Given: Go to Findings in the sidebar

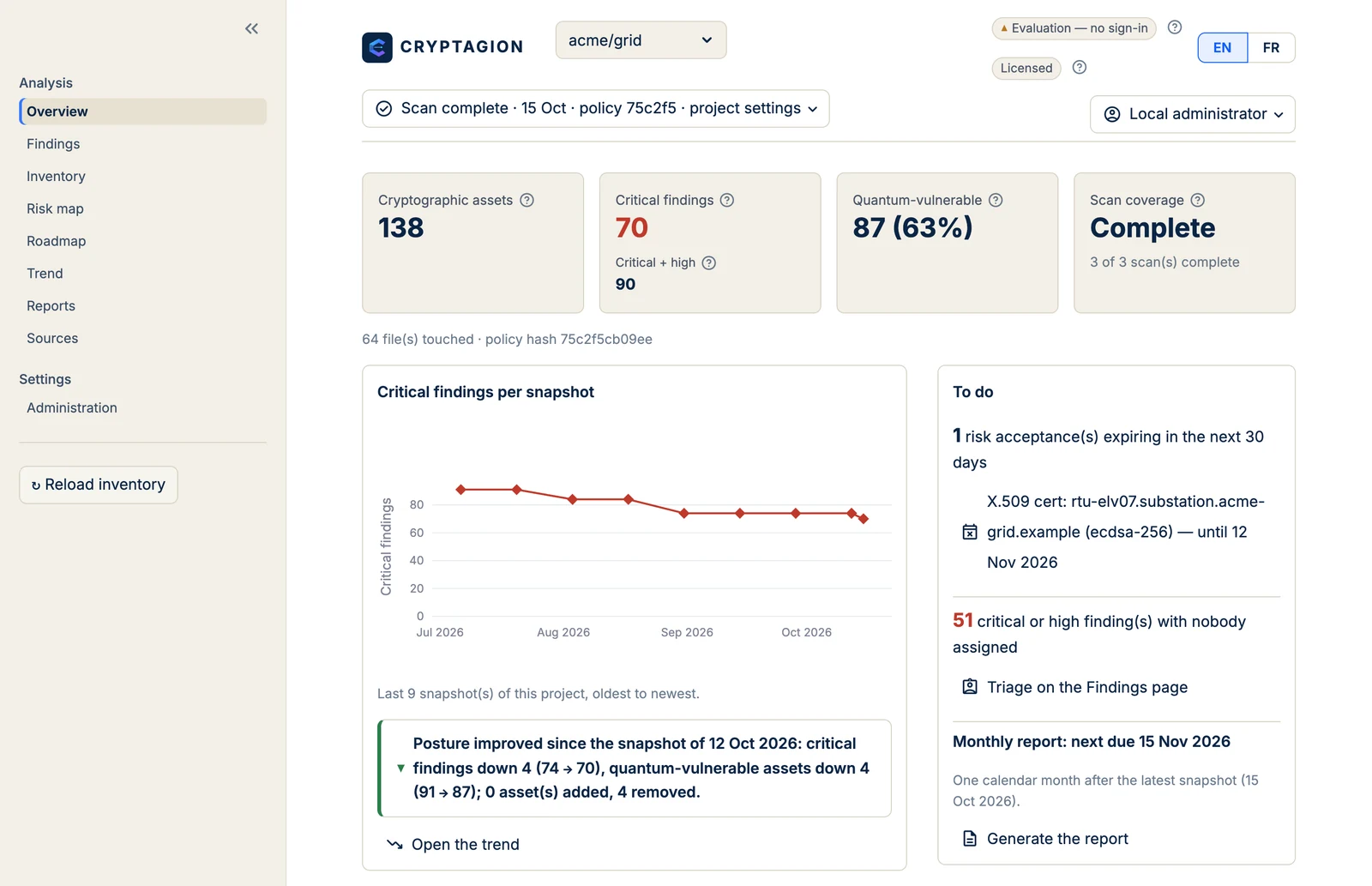Looking at the screenshot, I should [x=53, y=144].
